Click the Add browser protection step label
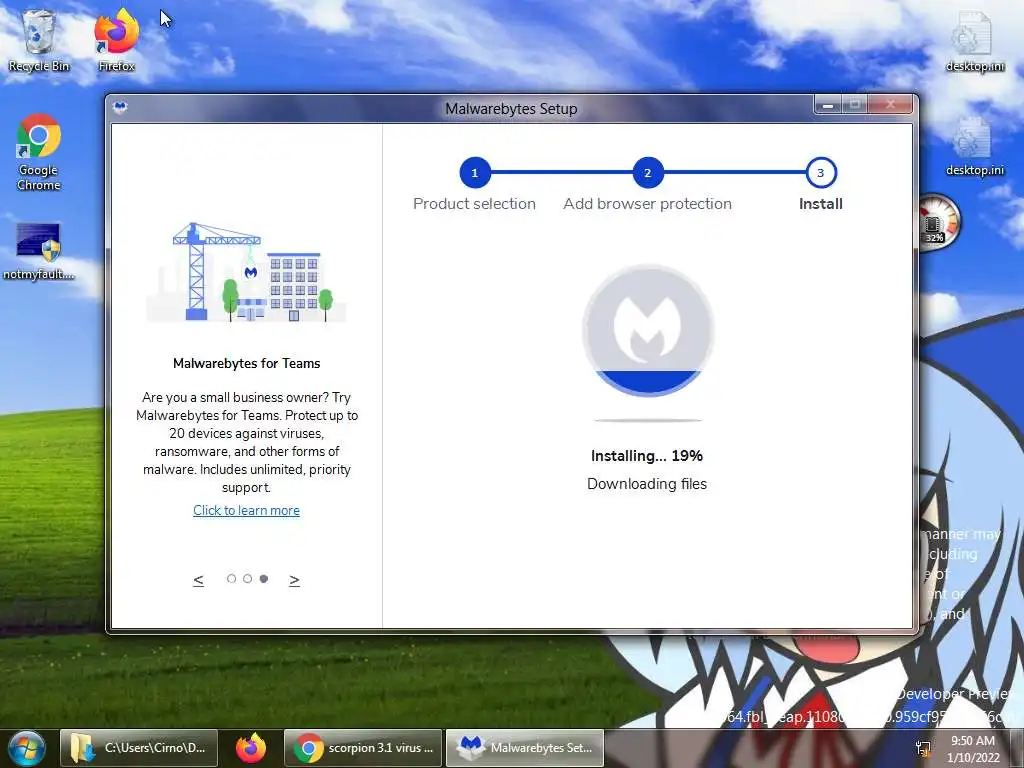Screen dimensions: 1024x768 pyautogui.click(x=648, y=204)
